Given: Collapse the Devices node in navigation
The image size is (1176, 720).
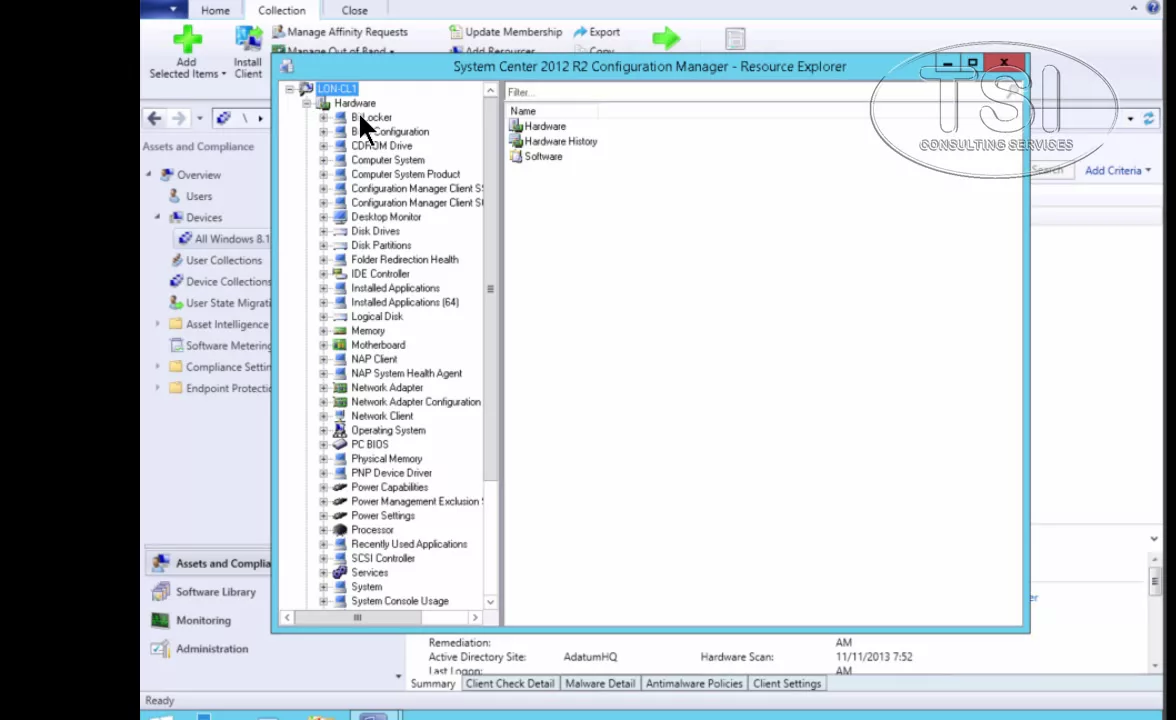Looking at the screenshot, I should pyautogui.click(x=158, y=217).
